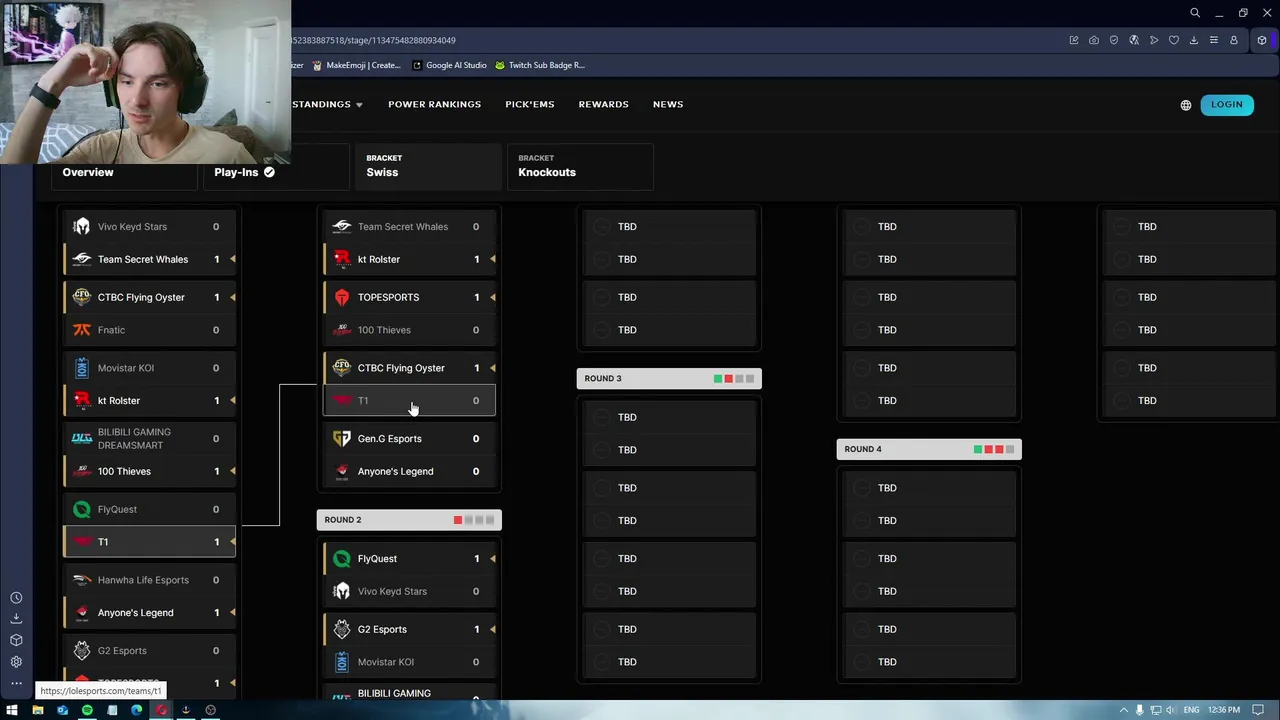Switch to the Play-Ins tab
Viewport: 1280px width, 720px height.
[275, 172]
